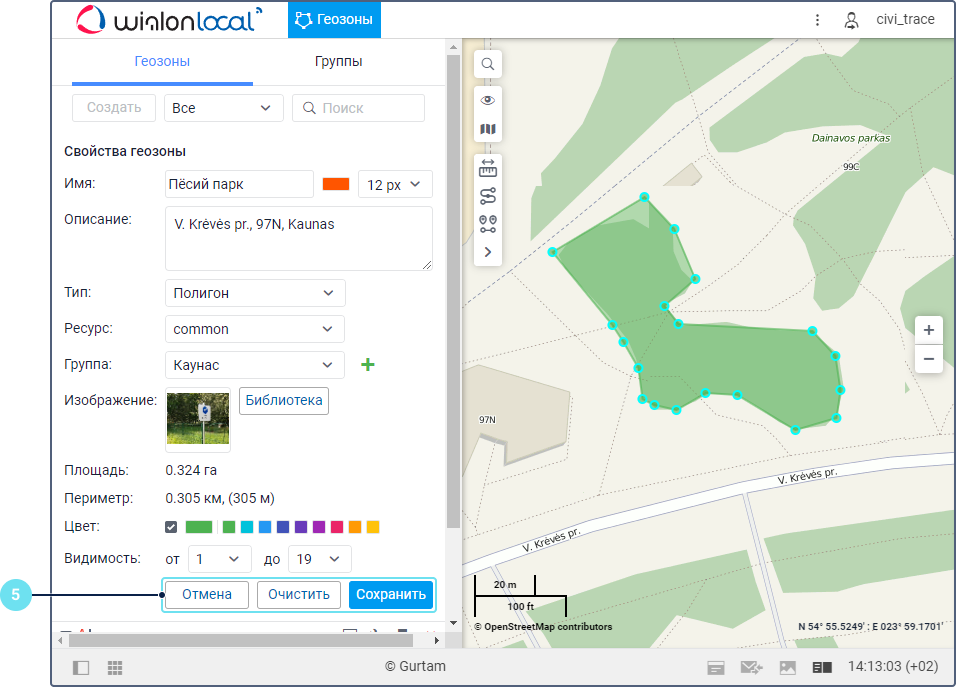Click the Сохранить button
The image size is (956, 687).
(x=391, y=594)
